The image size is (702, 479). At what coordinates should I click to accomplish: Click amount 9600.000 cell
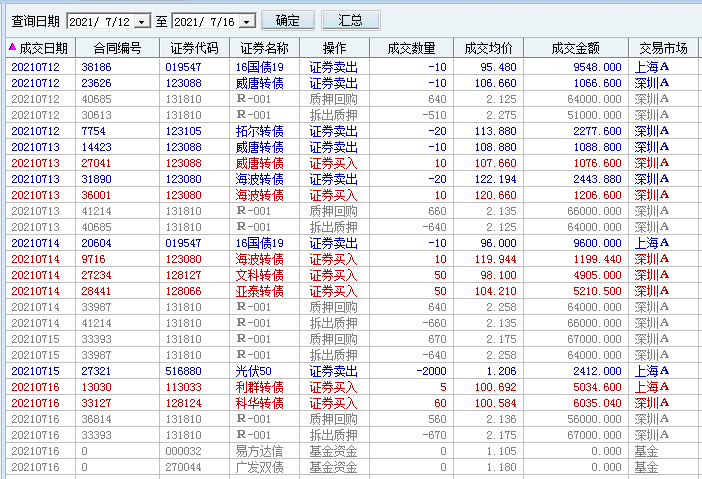pos(597,243)
